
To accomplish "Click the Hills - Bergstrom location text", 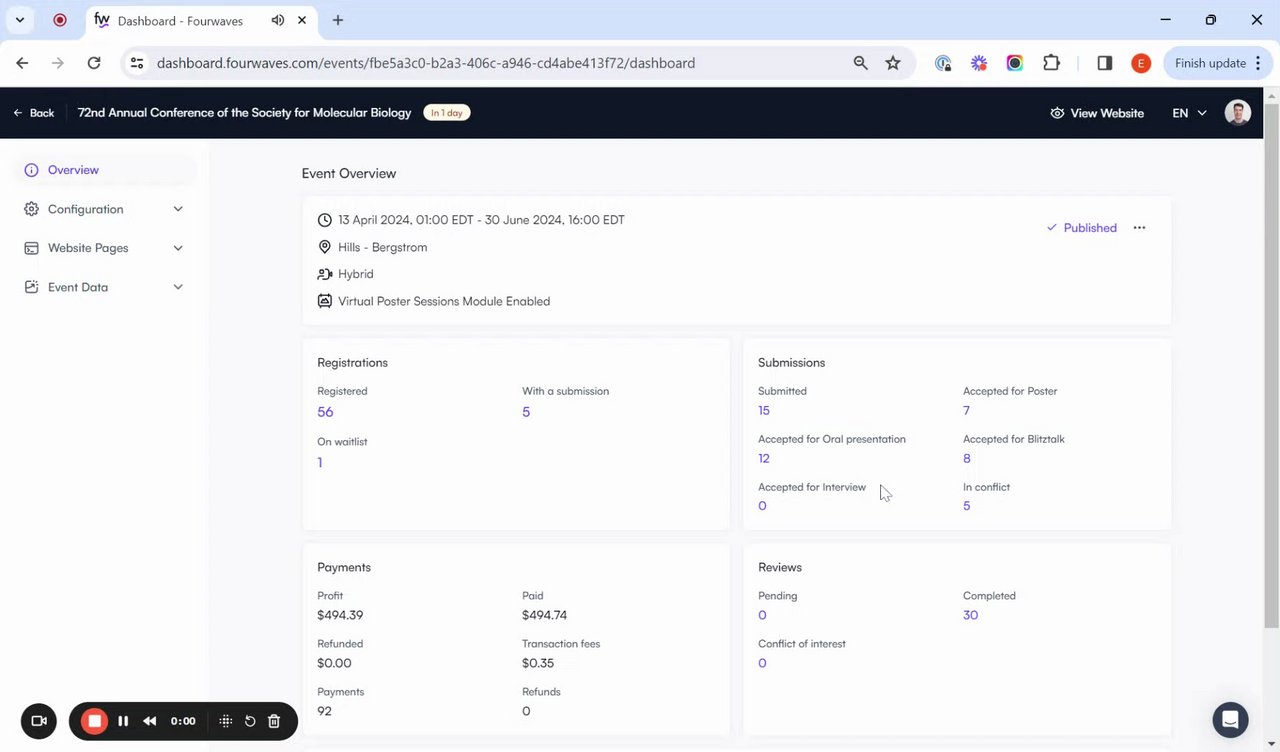I will (382, 247).
